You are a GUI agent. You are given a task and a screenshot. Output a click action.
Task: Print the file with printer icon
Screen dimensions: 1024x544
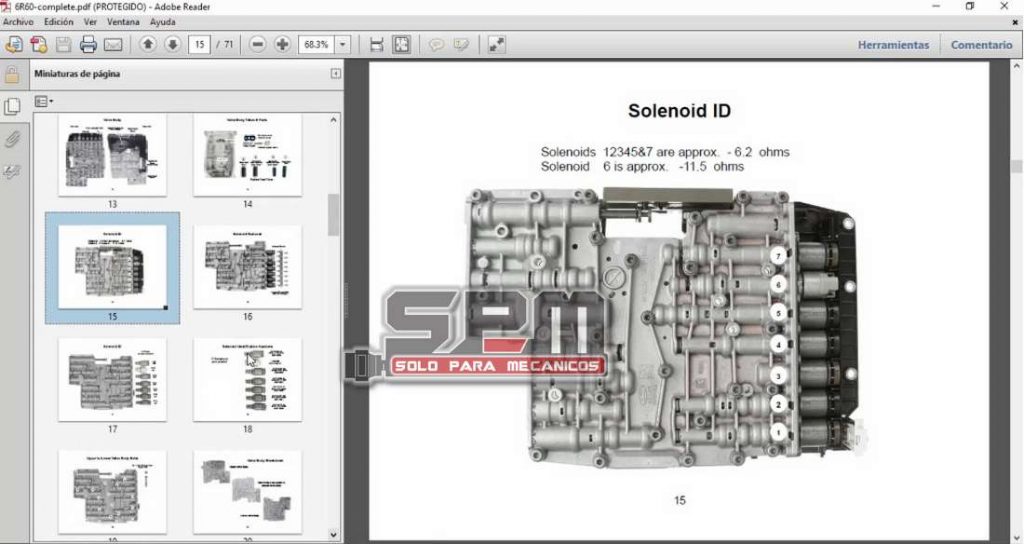pos(88,44)
